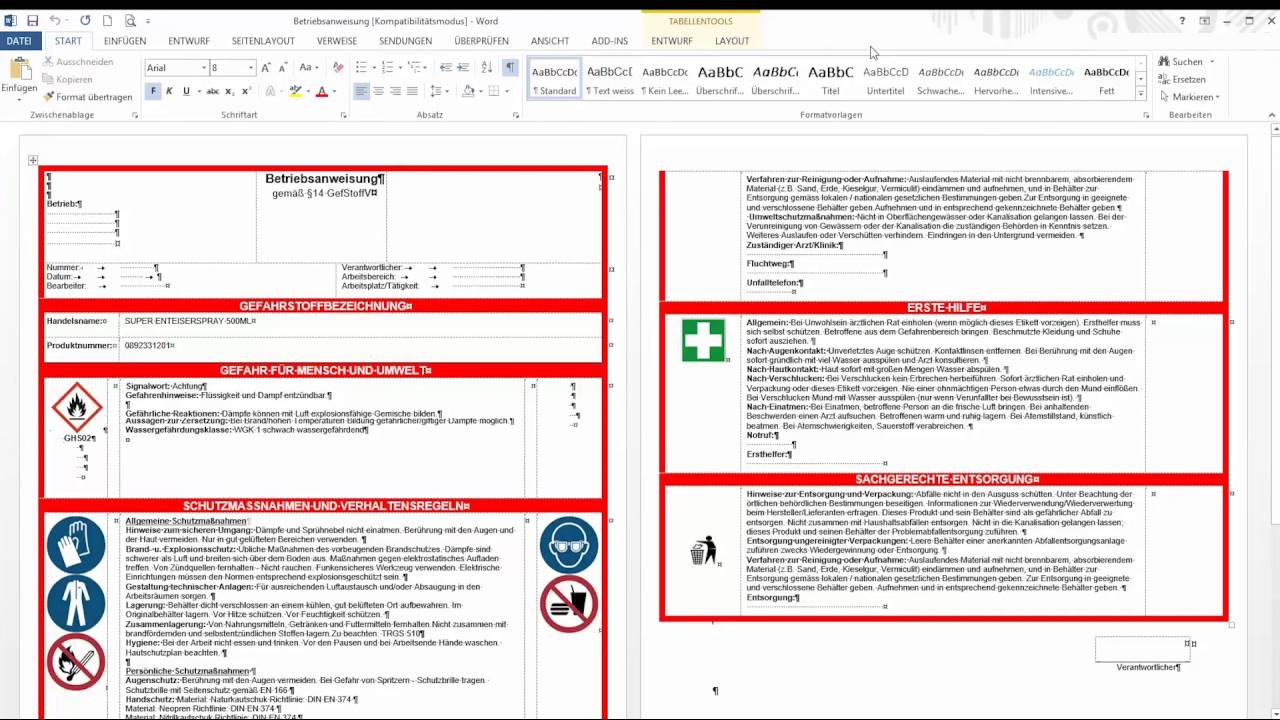Screen dimensions: 1280x720
Task: Apply subscript formatting
Action: point(229,91)
